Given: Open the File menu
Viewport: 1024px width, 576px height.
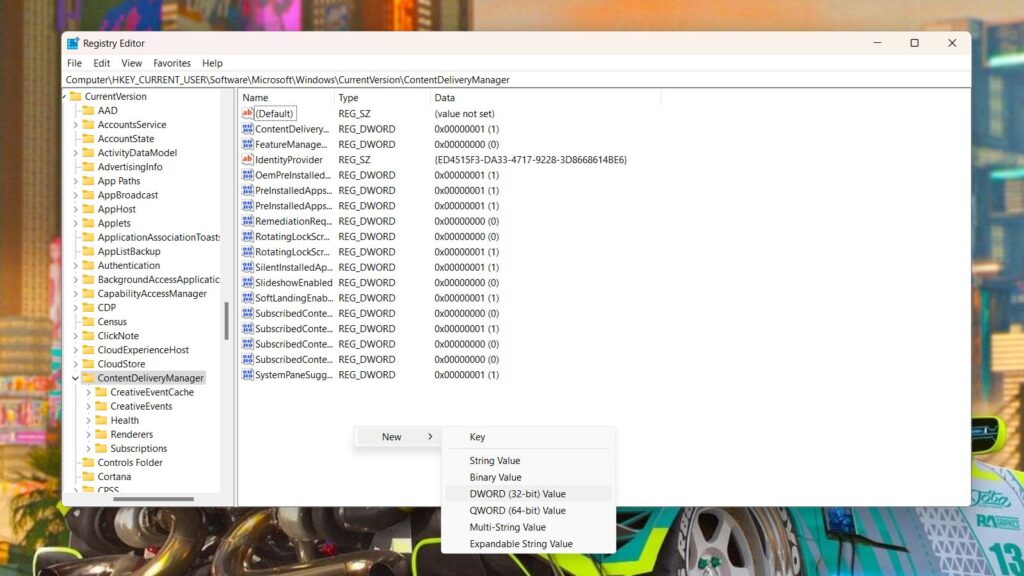Looking at the screenshot, I should [74, 63].
